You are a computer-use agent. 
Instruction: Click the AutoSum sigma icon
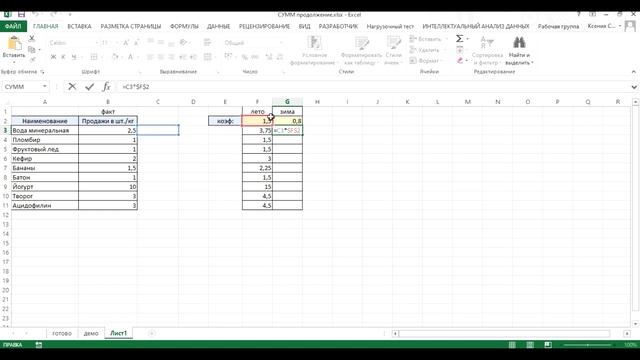tap(460, 39)
